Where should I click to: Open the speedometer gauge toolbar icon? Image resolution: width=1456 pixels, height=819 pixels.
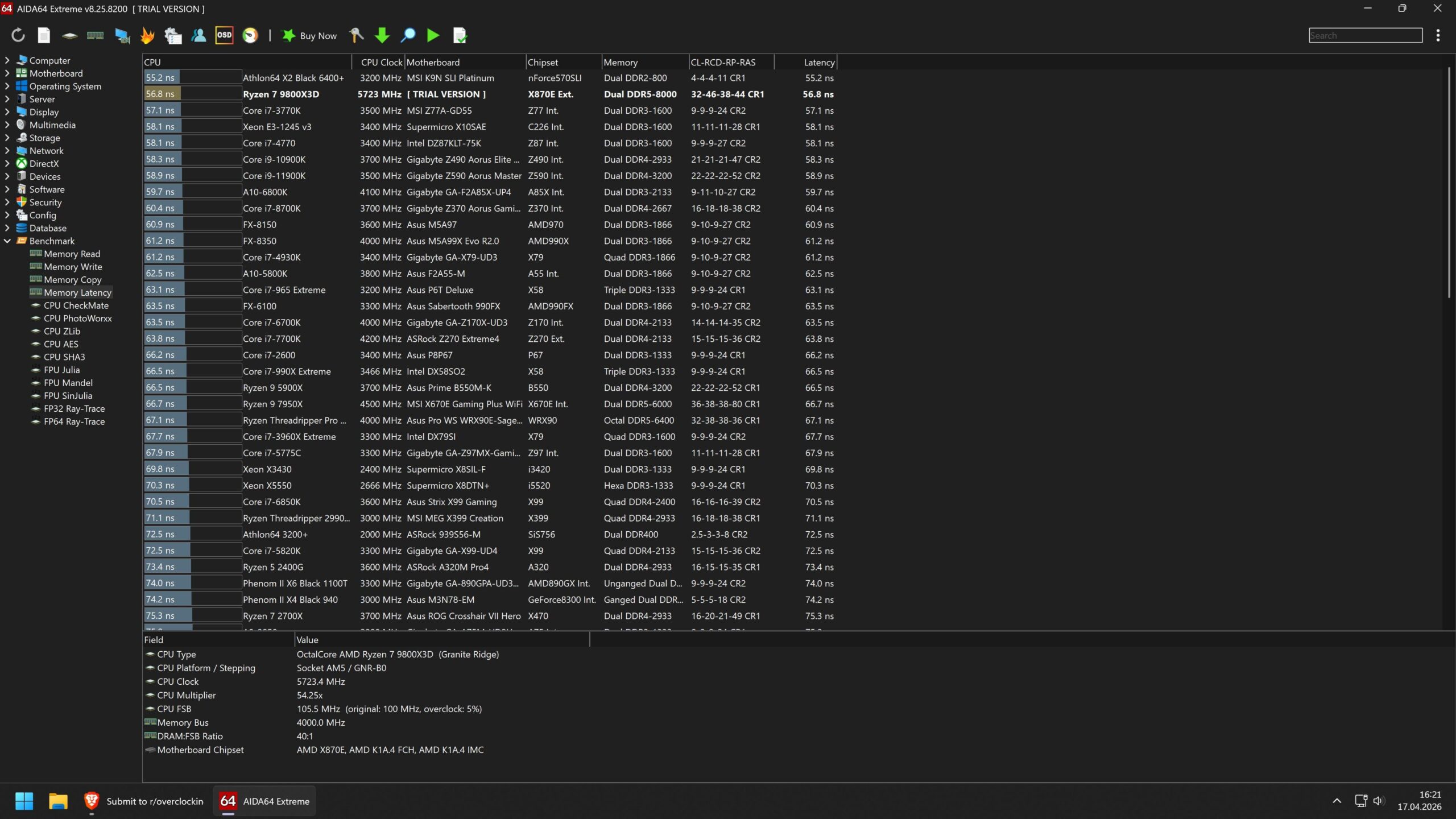click(x=250, y=35)
